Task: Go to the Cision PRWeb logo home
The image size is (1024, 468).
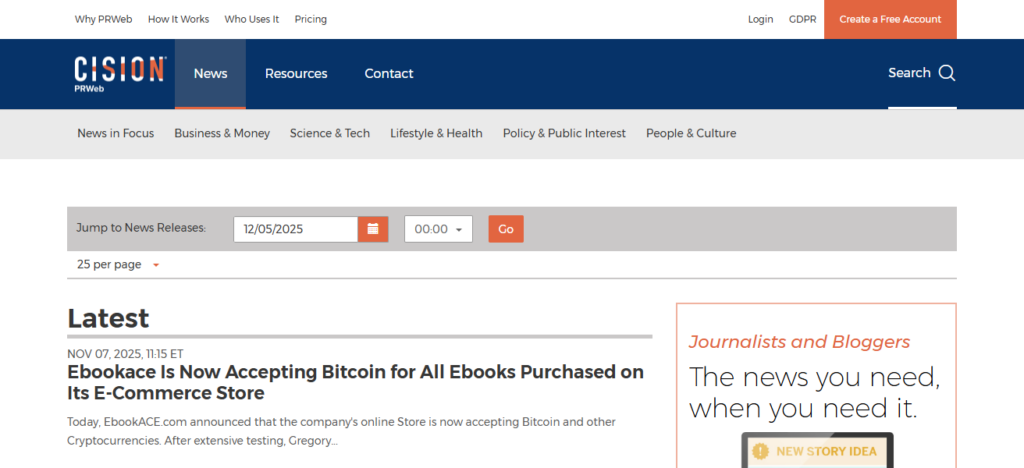Action: pos(120,74)
